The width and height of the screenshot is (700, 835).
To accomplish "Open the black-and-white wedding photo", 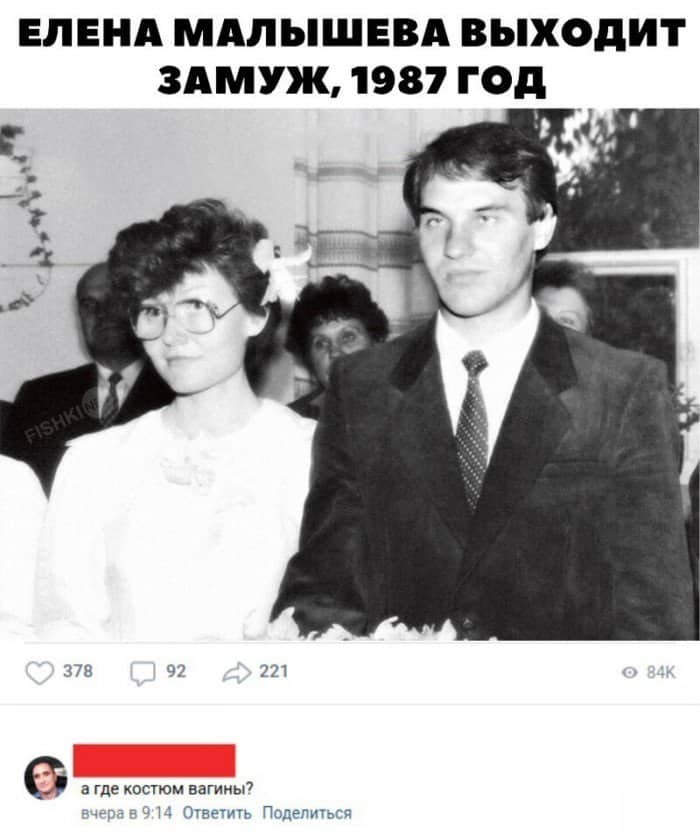I will 350,374.
